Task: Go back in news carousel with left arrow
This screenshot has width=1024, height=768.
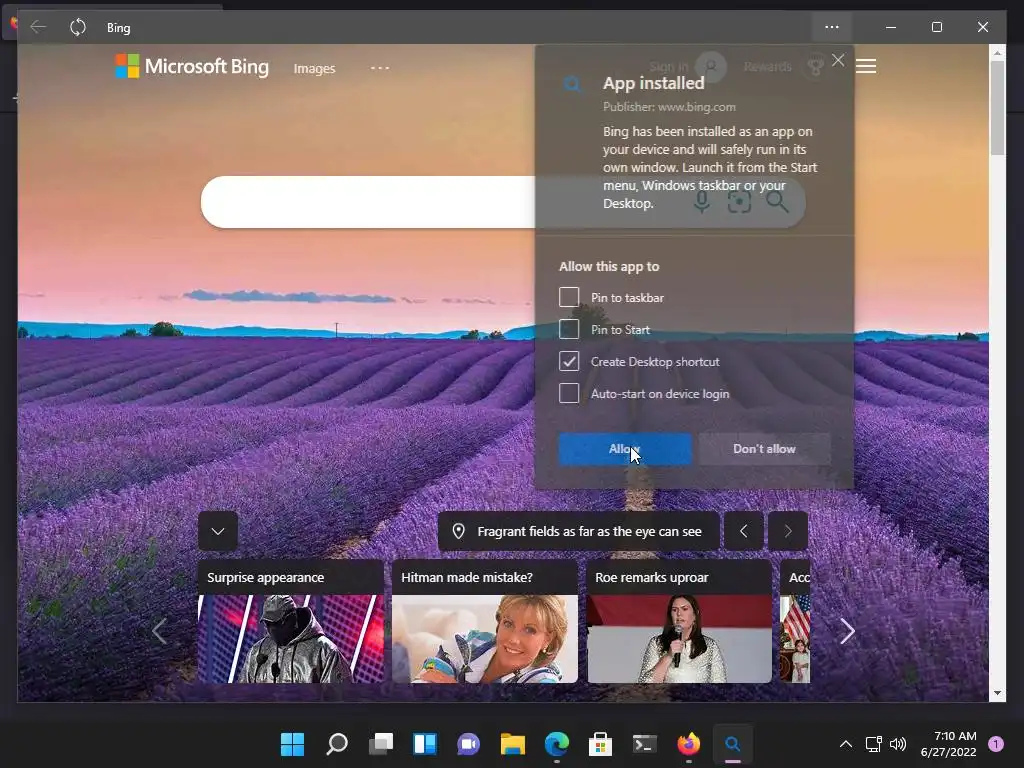Action: [159, 631]
